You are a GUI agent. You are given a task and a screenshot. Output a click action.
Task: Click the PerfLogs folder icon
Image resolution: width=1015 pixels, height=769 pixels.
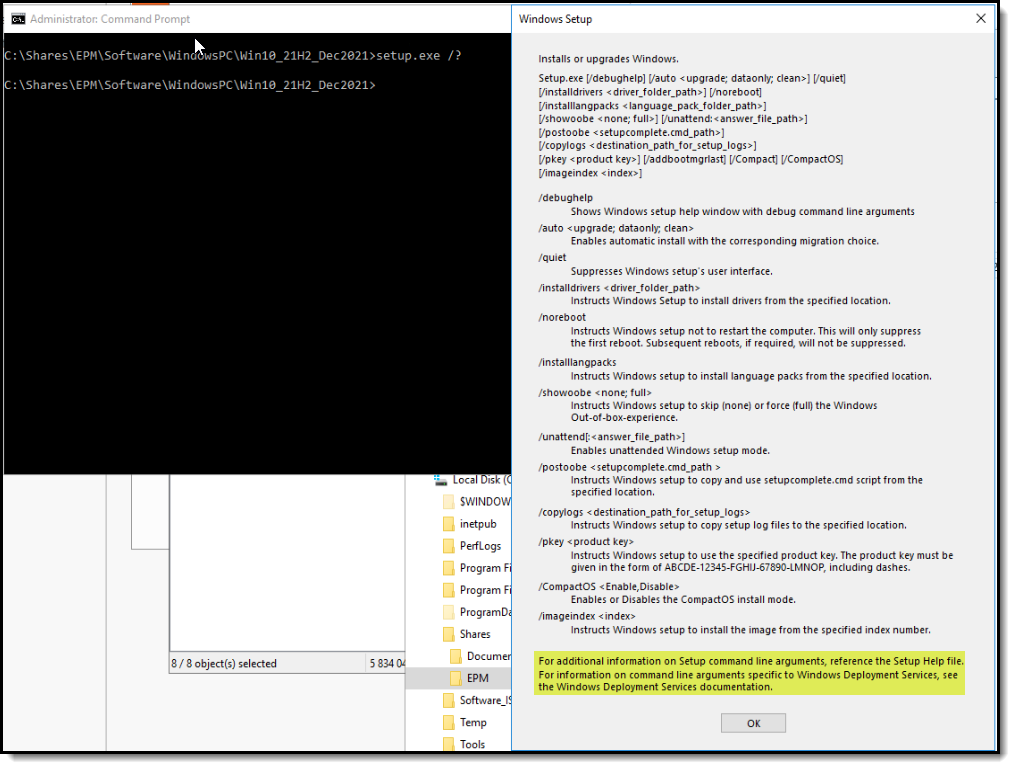[447, 545]
